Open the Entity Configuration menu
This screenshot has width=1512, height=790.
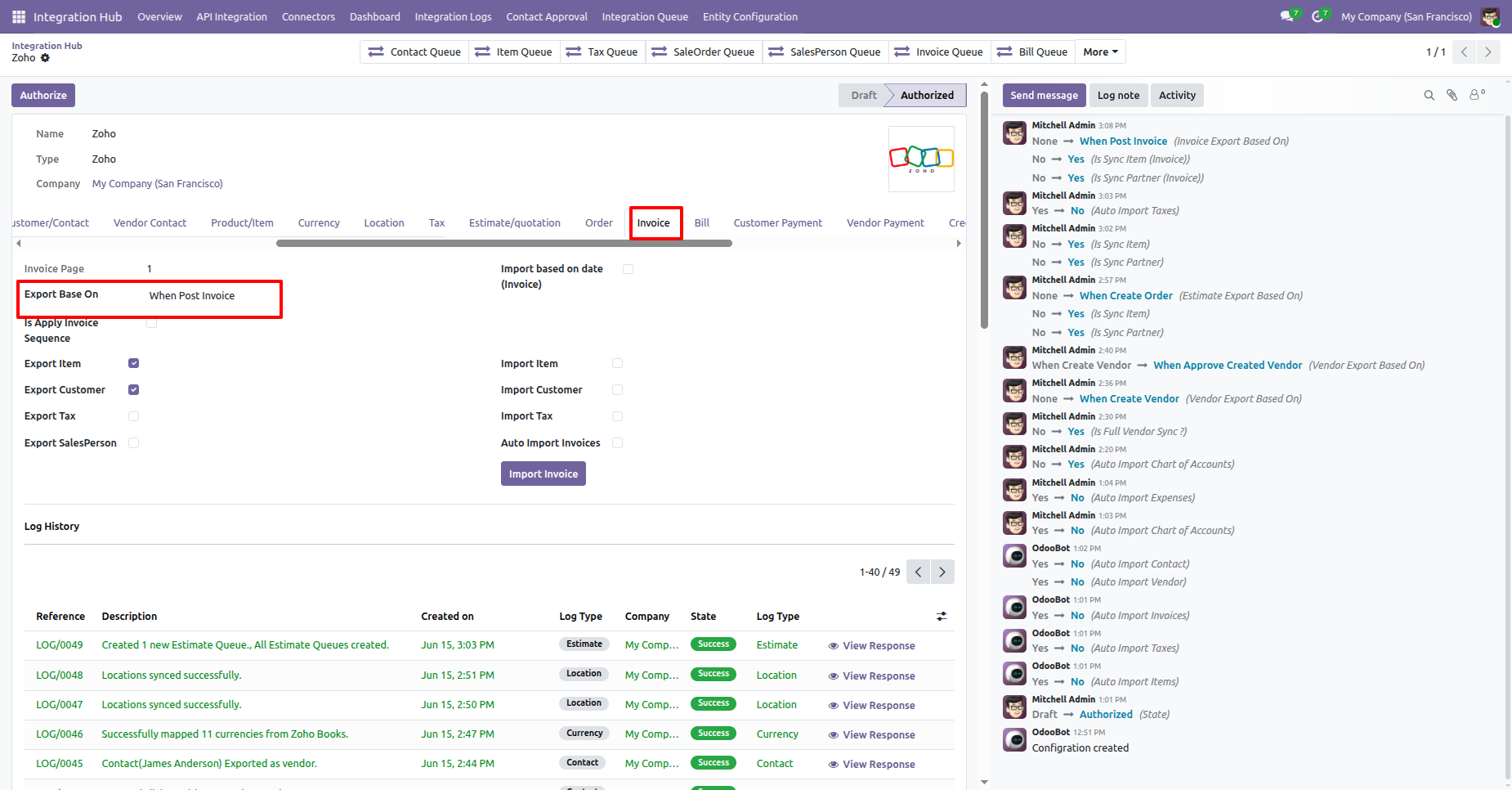click(750, 16)
